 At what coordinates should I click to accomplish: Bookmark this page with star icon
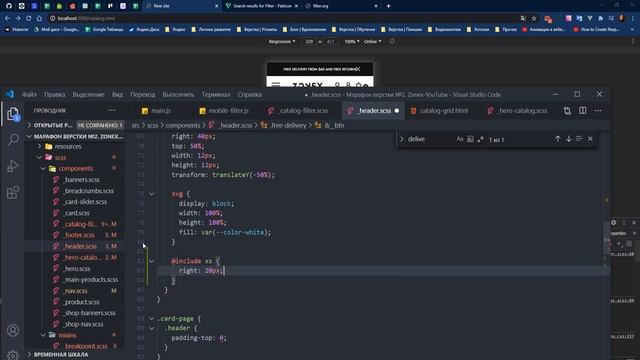coord(534,18)
